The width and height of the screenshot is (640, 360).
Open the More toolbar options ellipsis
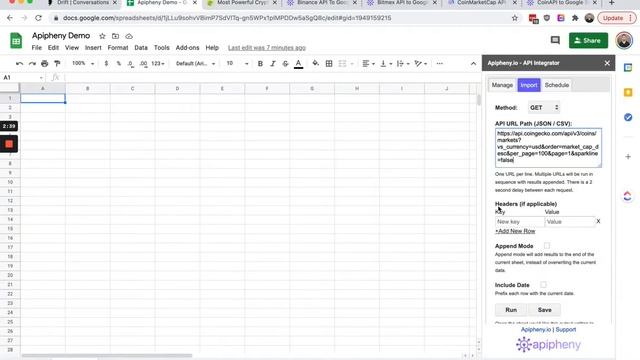pyautogui.click(x=439, y=64)
